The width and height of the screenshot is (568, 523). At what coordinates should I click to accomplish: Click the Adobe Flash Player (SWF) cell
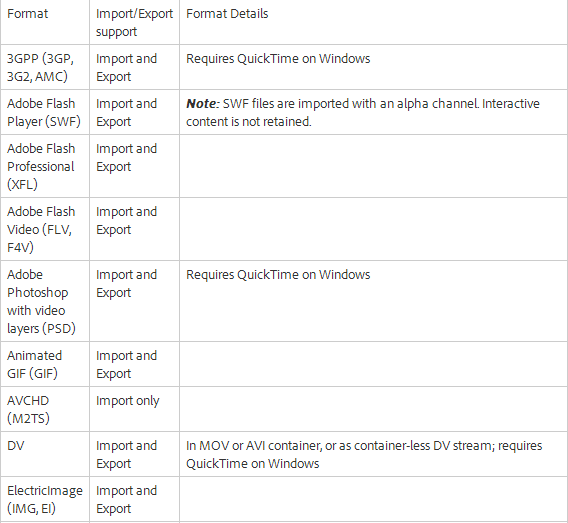[x=44, y=112]
